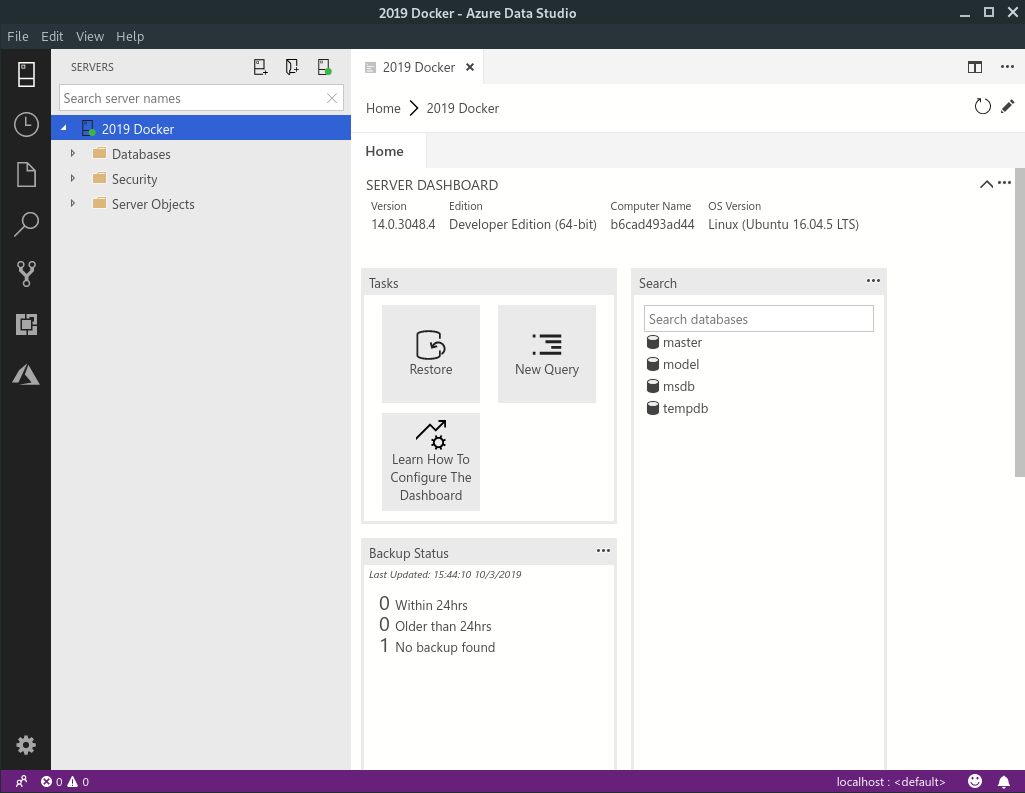Open Extensions icon in activity bar
The width and height of the screenshot is (1025, 793).
tap(25, 324)
